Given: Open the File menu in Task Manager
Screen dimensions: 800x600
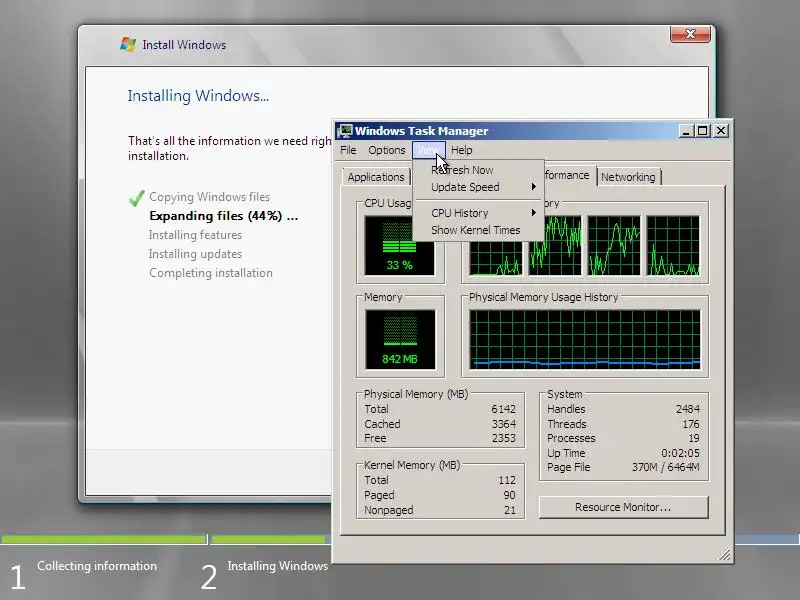Looking at the screenshot, I should tap(348, 150).
